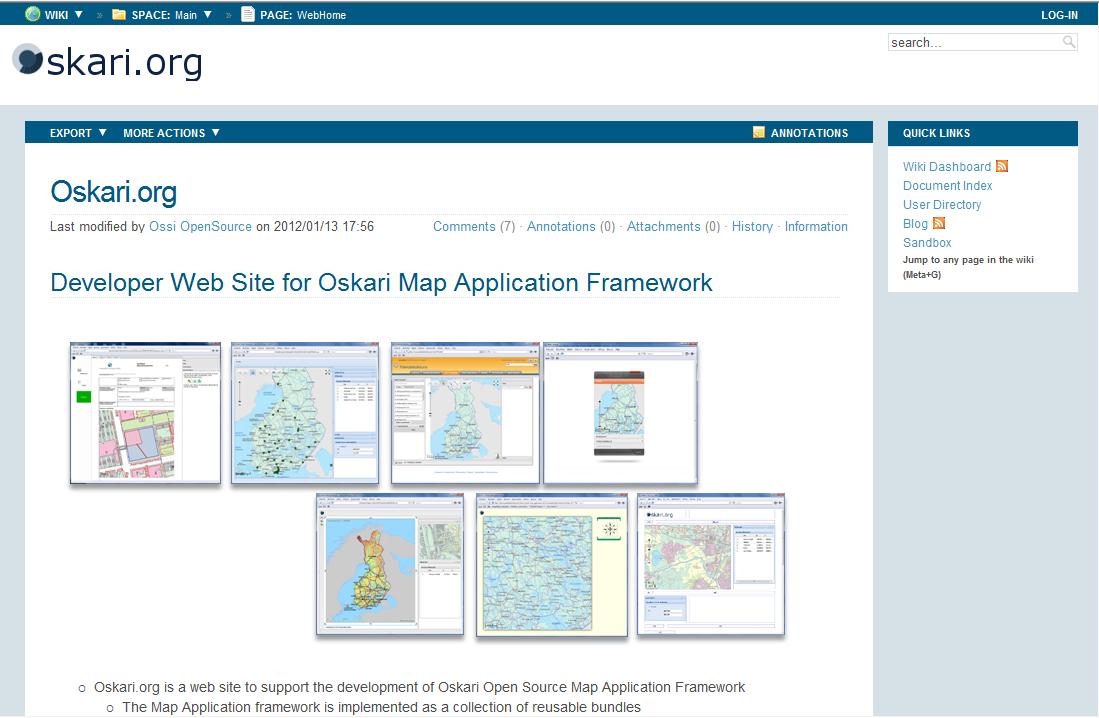Open the Attachments (0) link
This screenshot has height=718, width=1099.
[x=674, y=226]
